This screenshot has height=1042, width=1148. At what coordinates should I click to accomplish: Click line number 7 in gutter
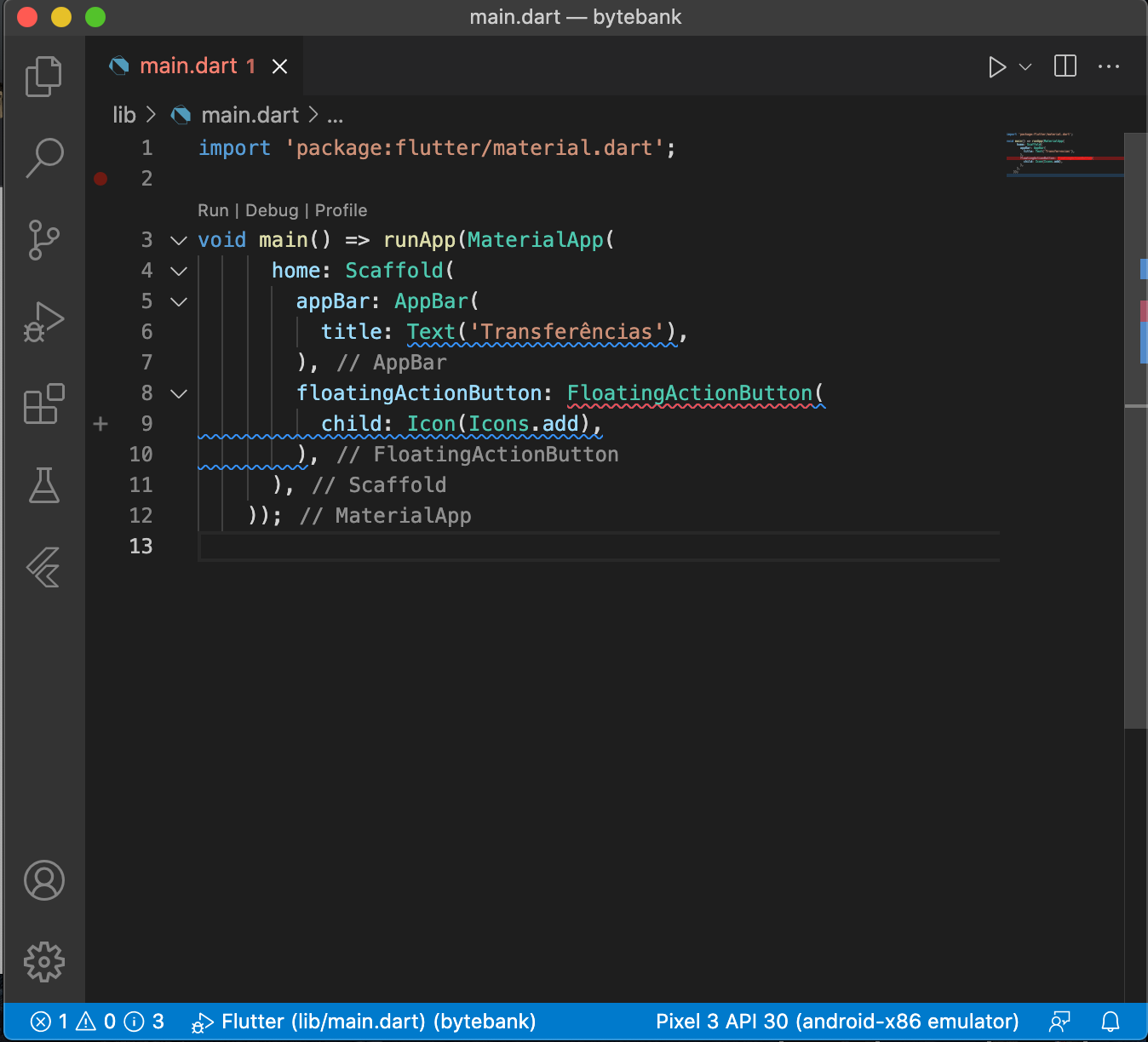146,363
